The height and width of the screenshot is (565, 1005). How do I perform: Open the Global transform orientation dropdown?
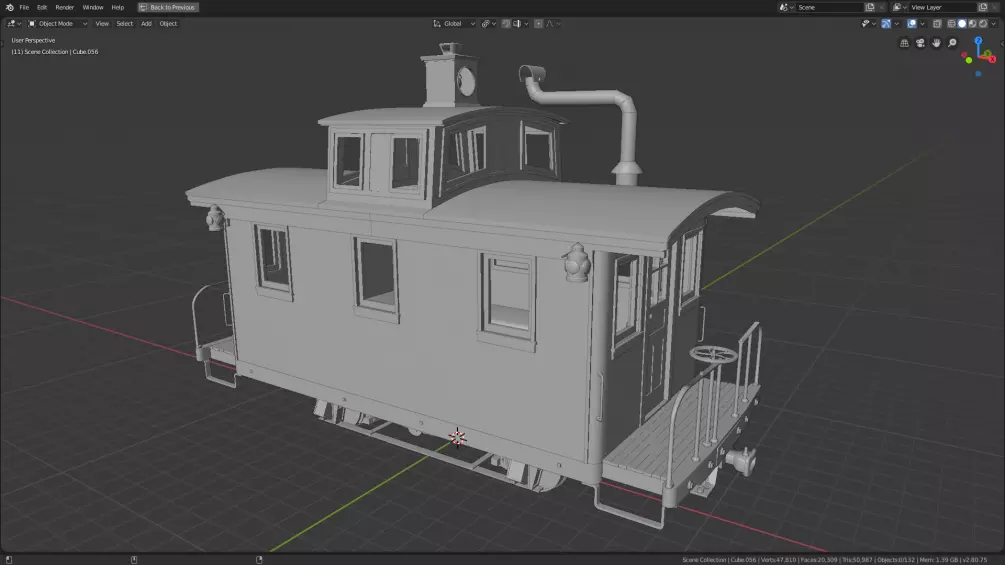pyautogui.click(x=454, y=24)
